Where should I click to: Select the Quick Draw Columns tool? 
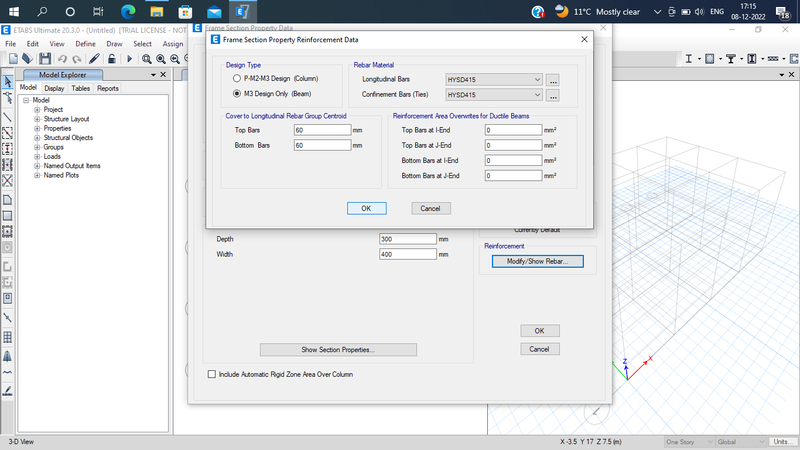click(x=8, y=149)
